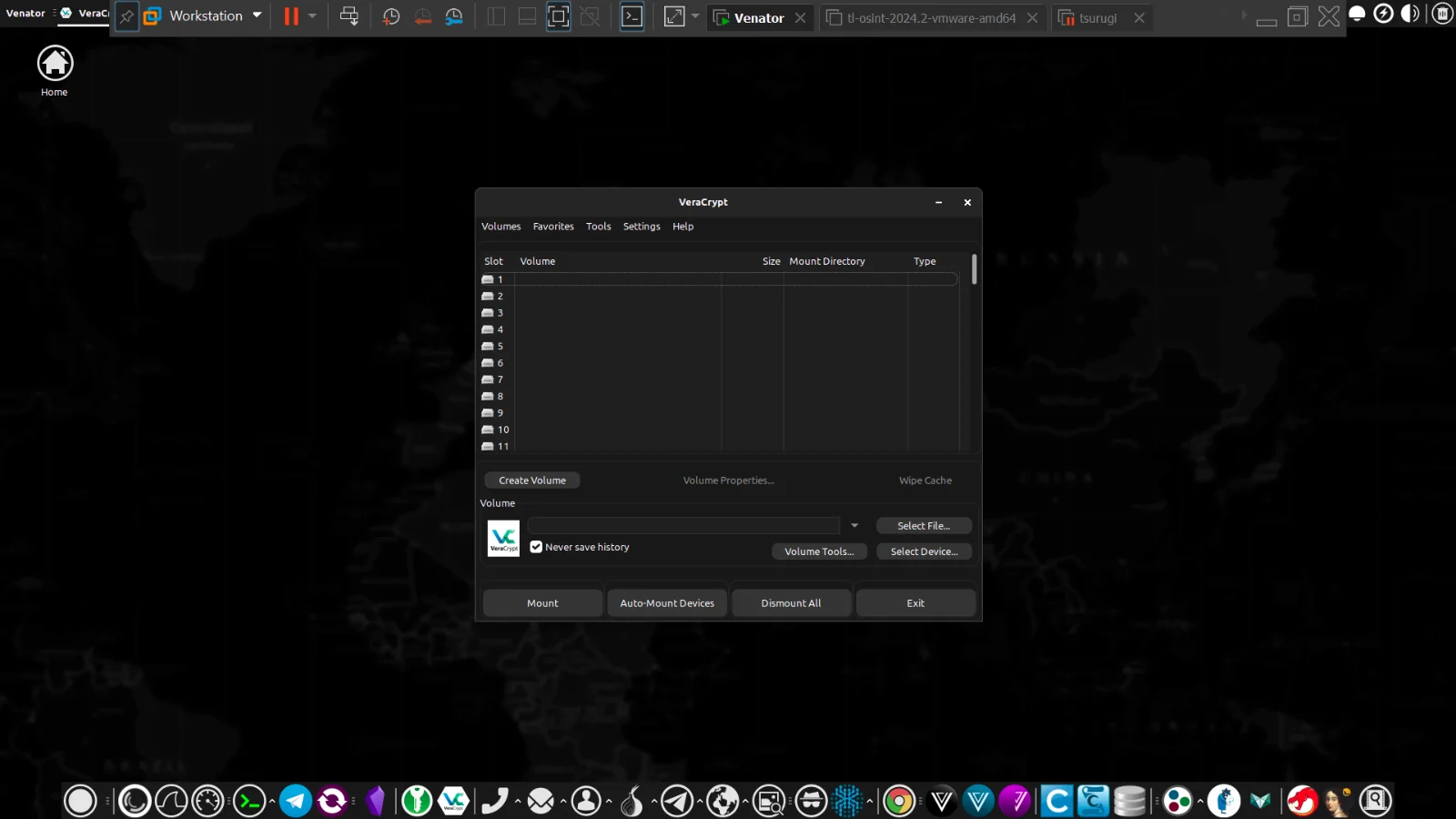Click the Dismount All button
The height and width of the screenshot is (819, 1456).
791,603
